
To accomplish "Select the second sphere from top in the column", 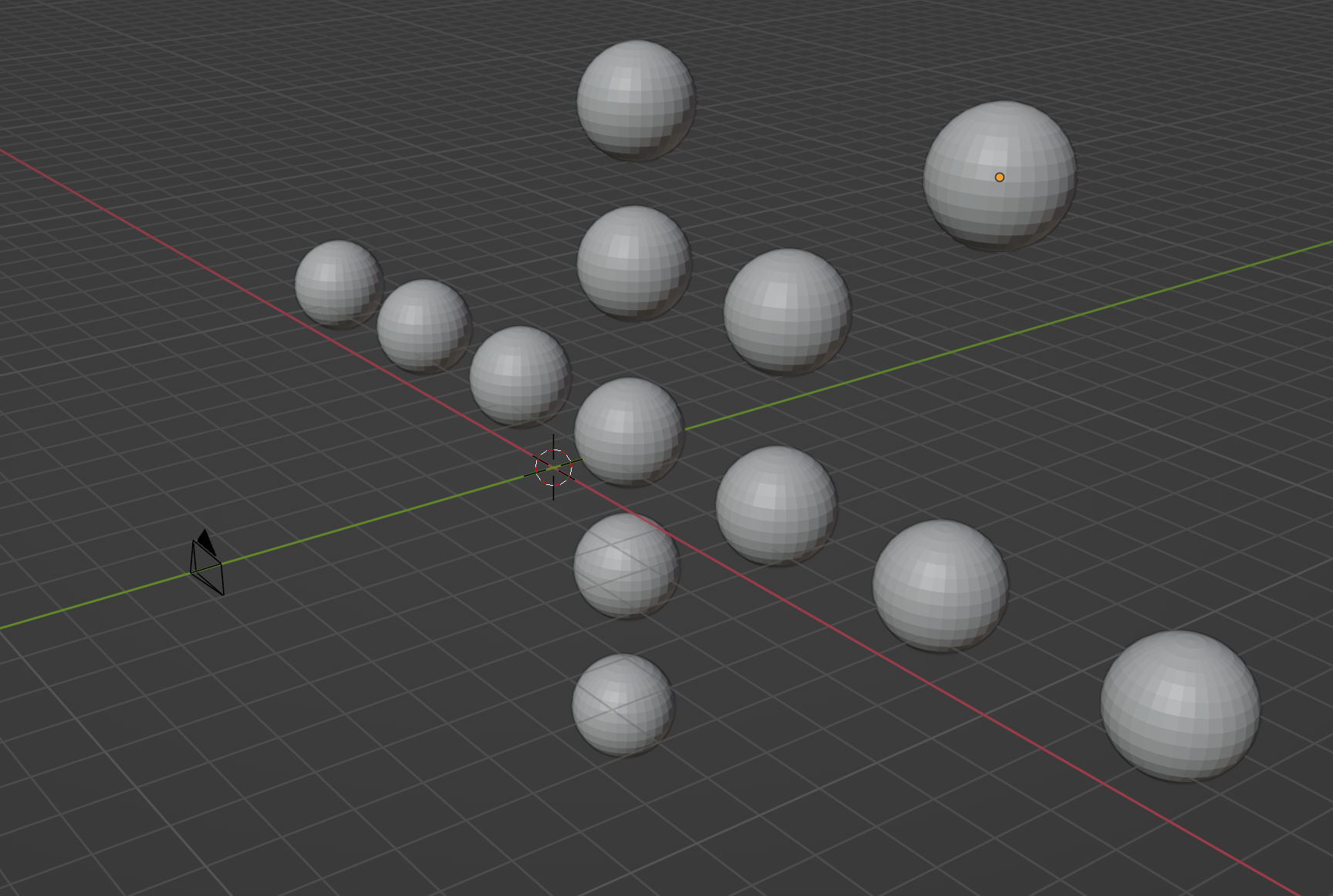I will [x=634, y=262].
